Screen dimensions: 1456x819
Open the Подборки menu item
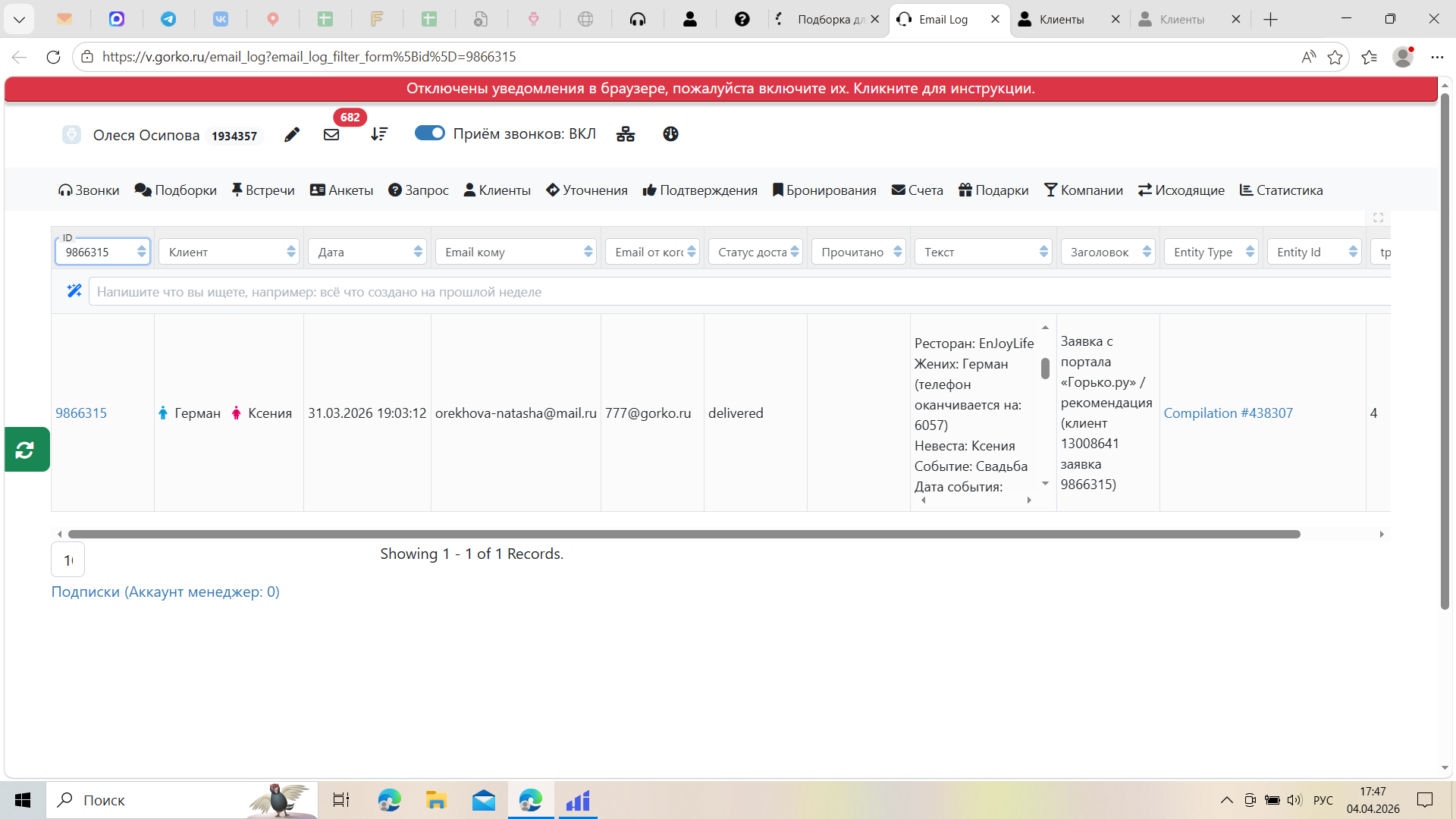pos(176,190)
